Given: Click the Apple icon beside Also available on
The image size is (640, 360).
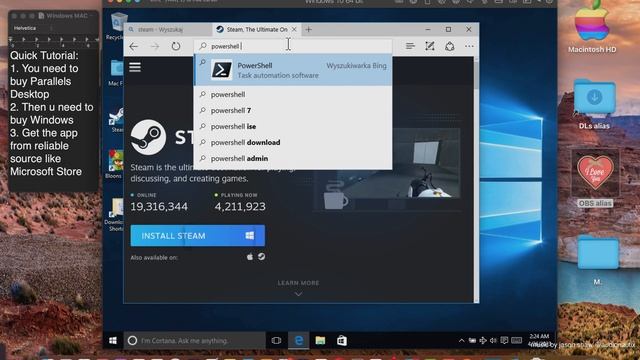Looking at the screenshot, I should 250,257.
